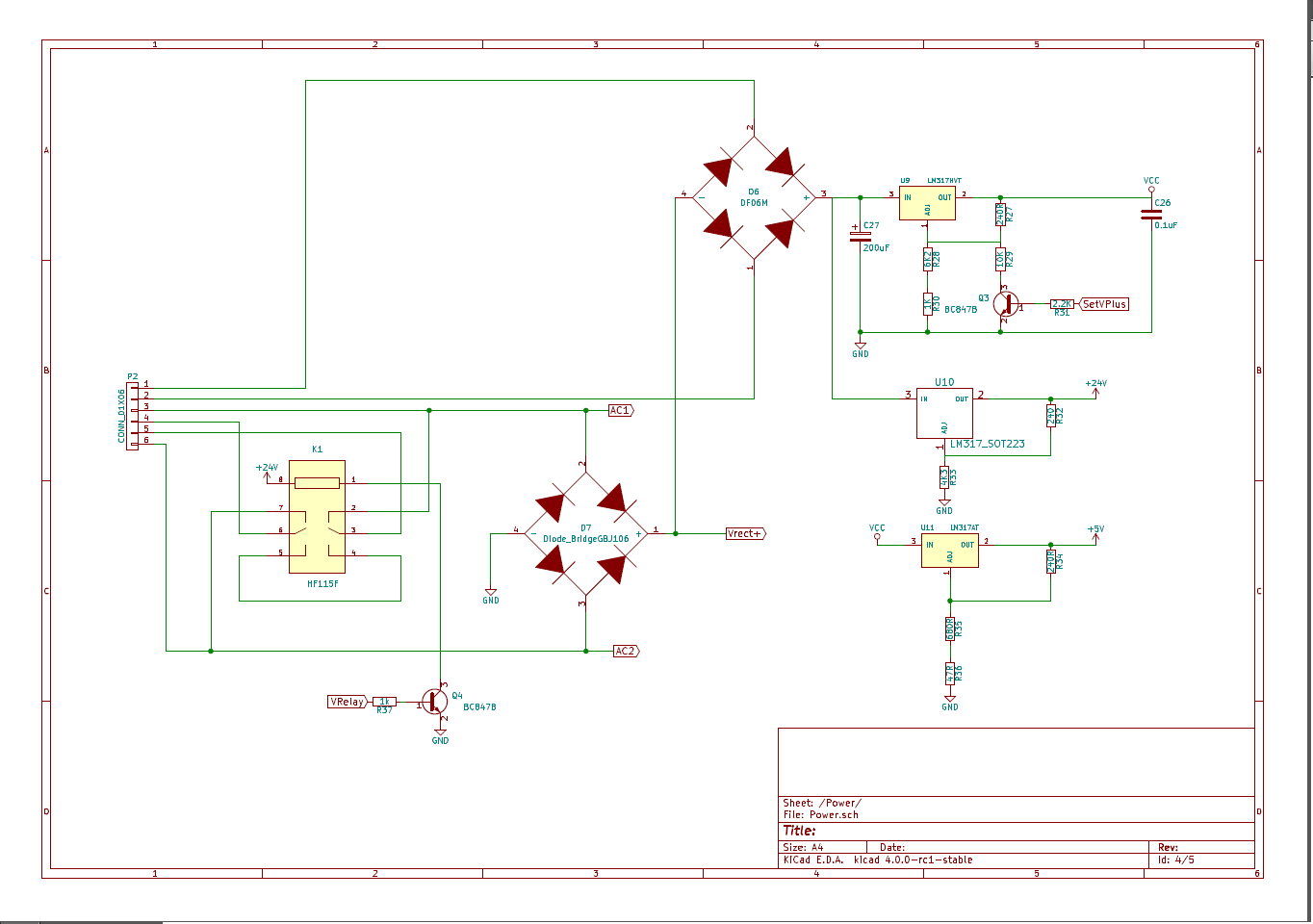Select resistor R37 1k
Viewport: 1313px width, 924px height.
point(384,702)
